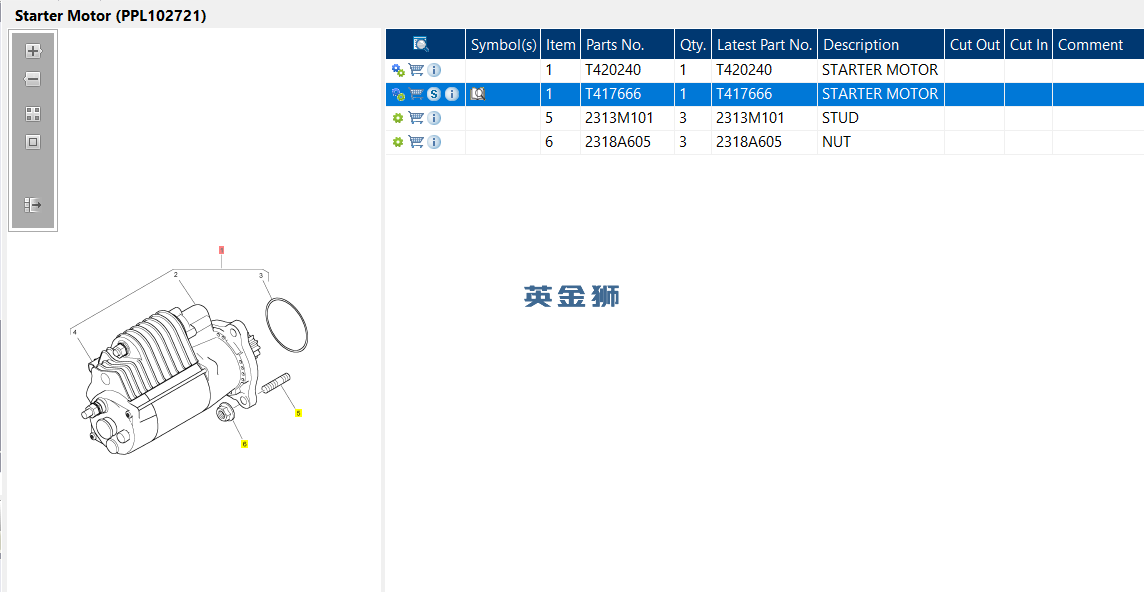Click the Cut In column header
The width and height of the screenshot is (1144, 592).
tap(1029, 45)
